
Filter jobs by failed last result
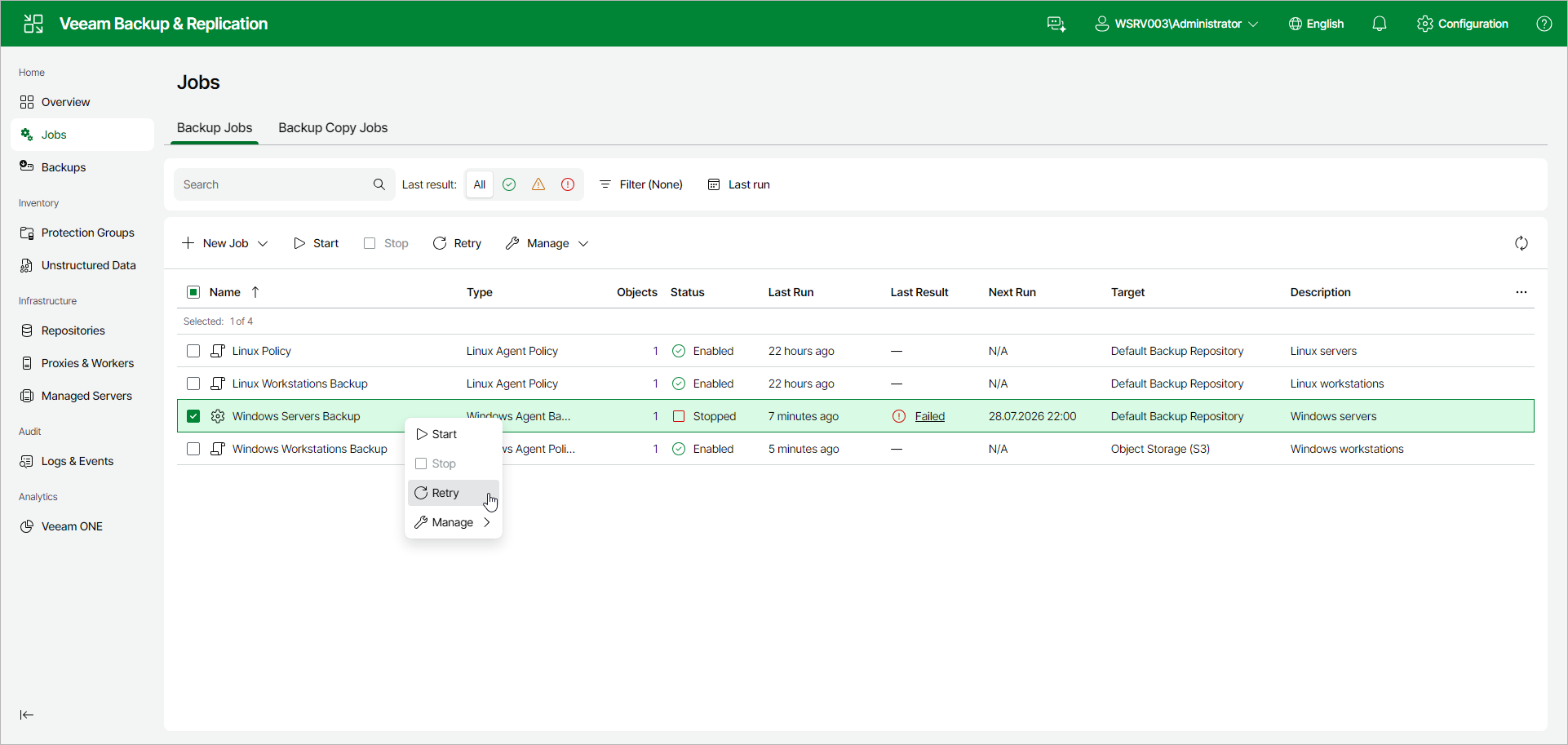(x=568, y=184)
